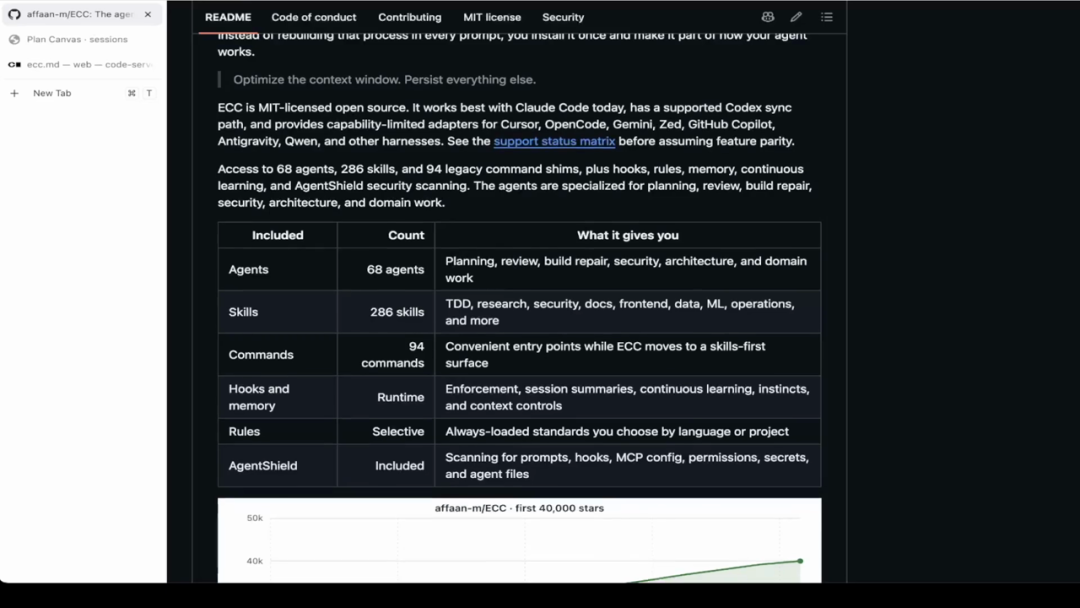Click the Hooks and memory cell

(x=278, y=398)
